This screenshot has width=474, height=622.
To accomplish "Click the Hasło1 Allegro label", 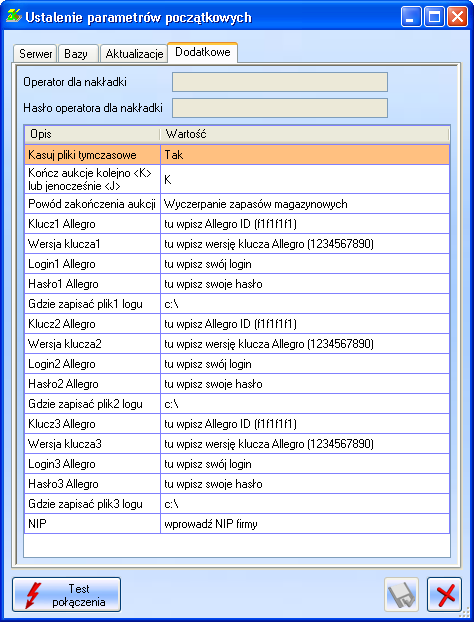I will coord(63,284).
